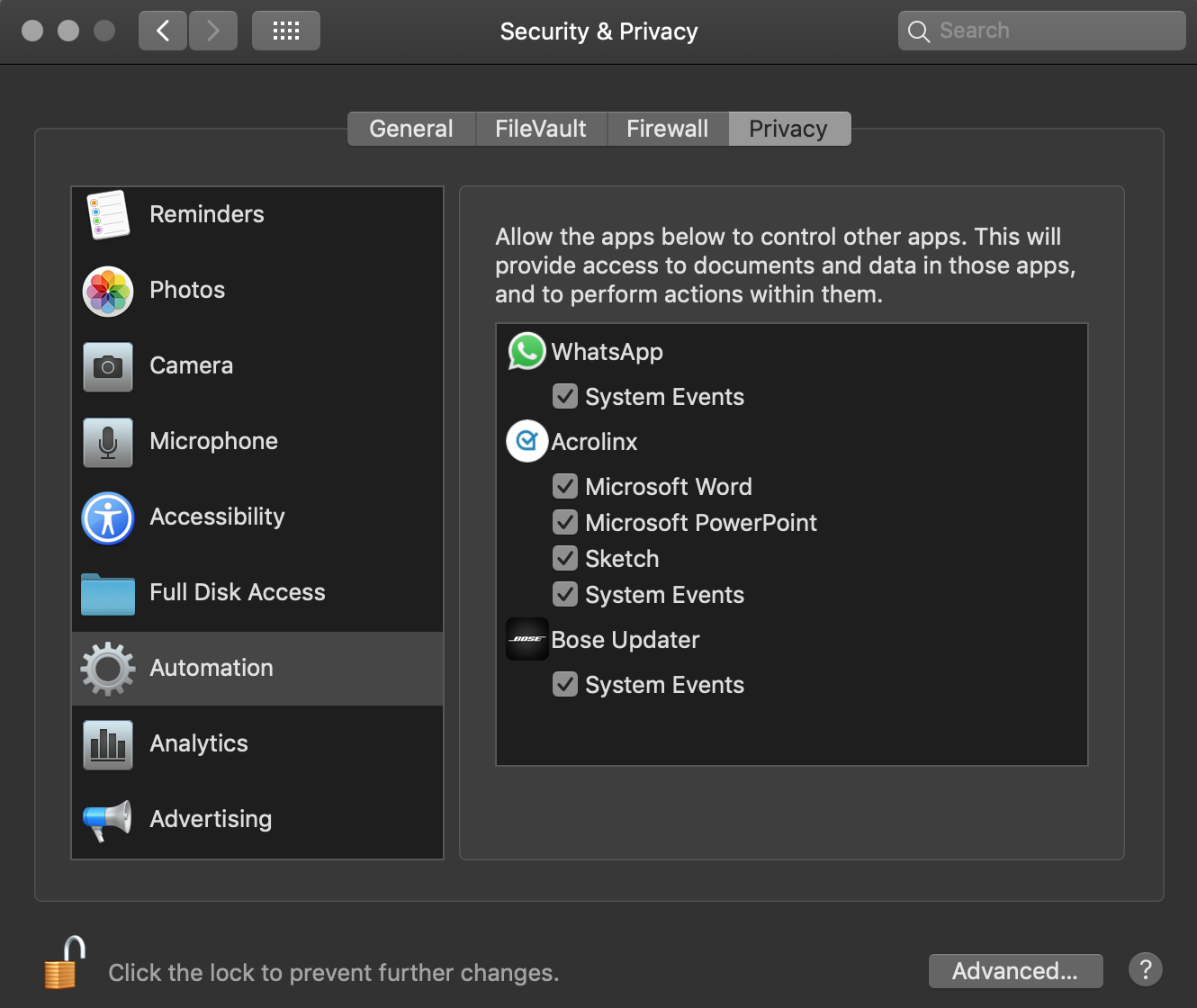Click the Acrolinx app icon
The image size is (1197, 1008).
coord(527,441)
